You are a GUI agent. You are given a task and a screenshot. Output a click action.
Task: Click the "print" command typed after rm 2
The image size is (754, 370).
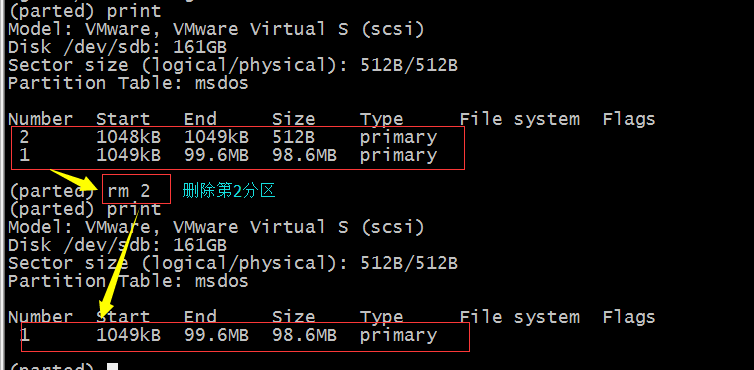tap(134, 210)
